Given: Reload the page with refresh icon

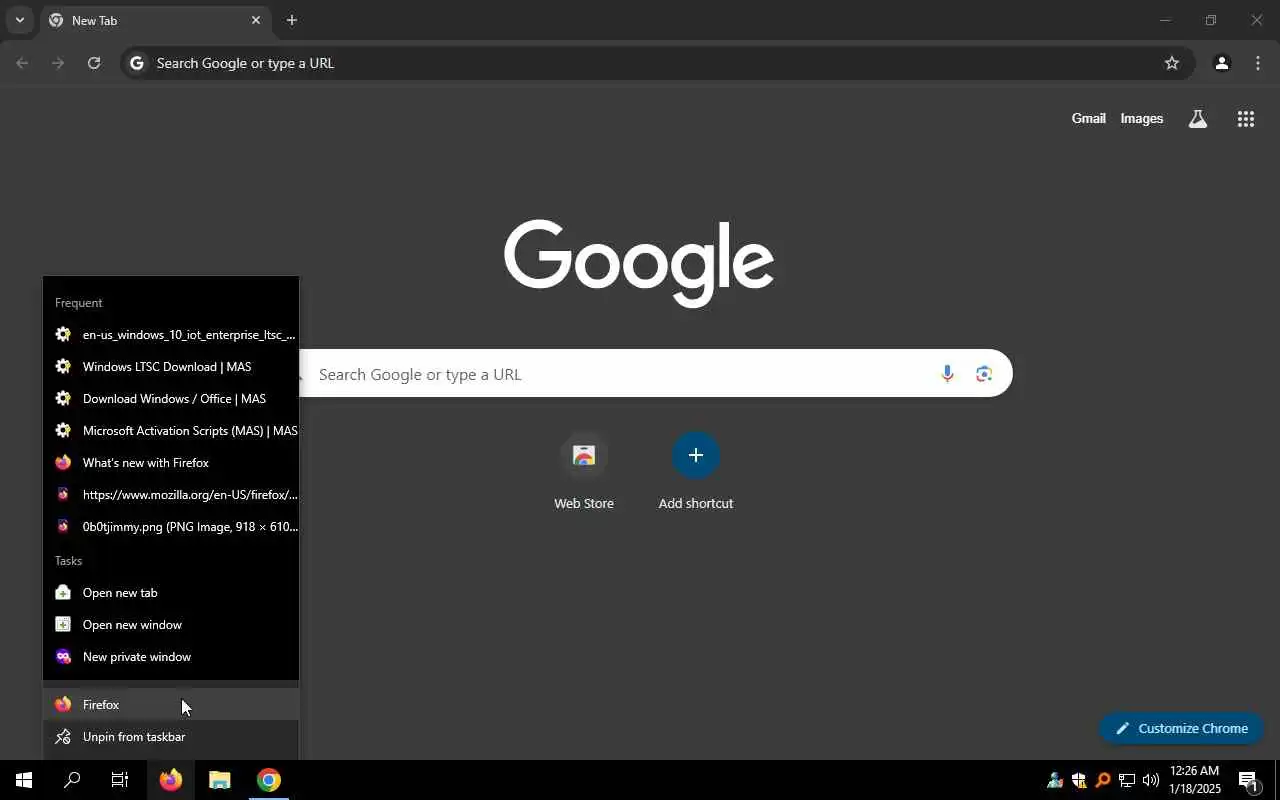Looking at the screenshot, I should [x=94, y=63].
